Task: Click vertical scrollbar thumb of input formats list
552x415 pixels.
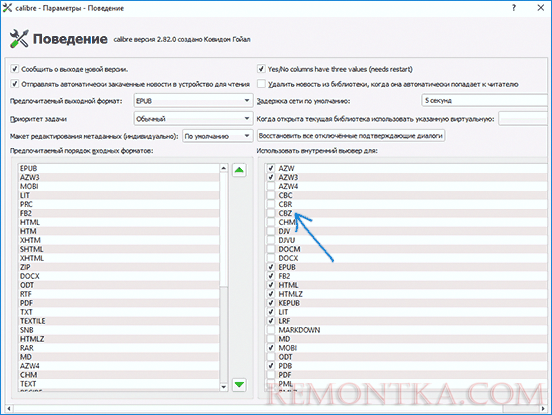Action: click(x=224, y=229)
